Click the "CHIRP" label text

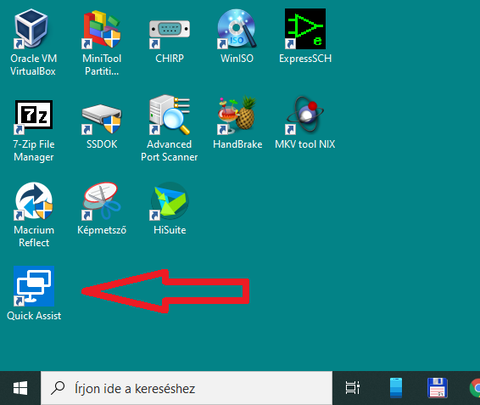click(169, 59)
